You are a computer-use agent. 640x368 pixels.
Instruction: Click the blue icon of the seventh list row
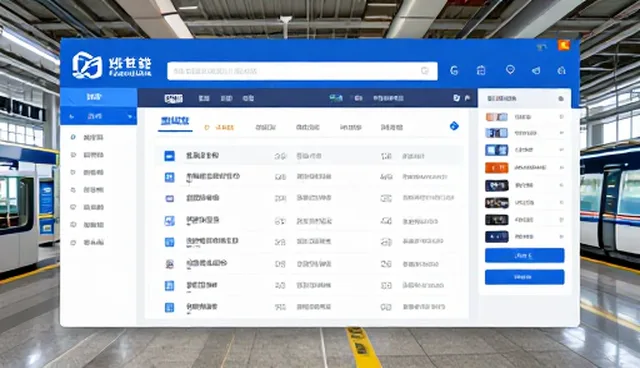click(169, 286)
